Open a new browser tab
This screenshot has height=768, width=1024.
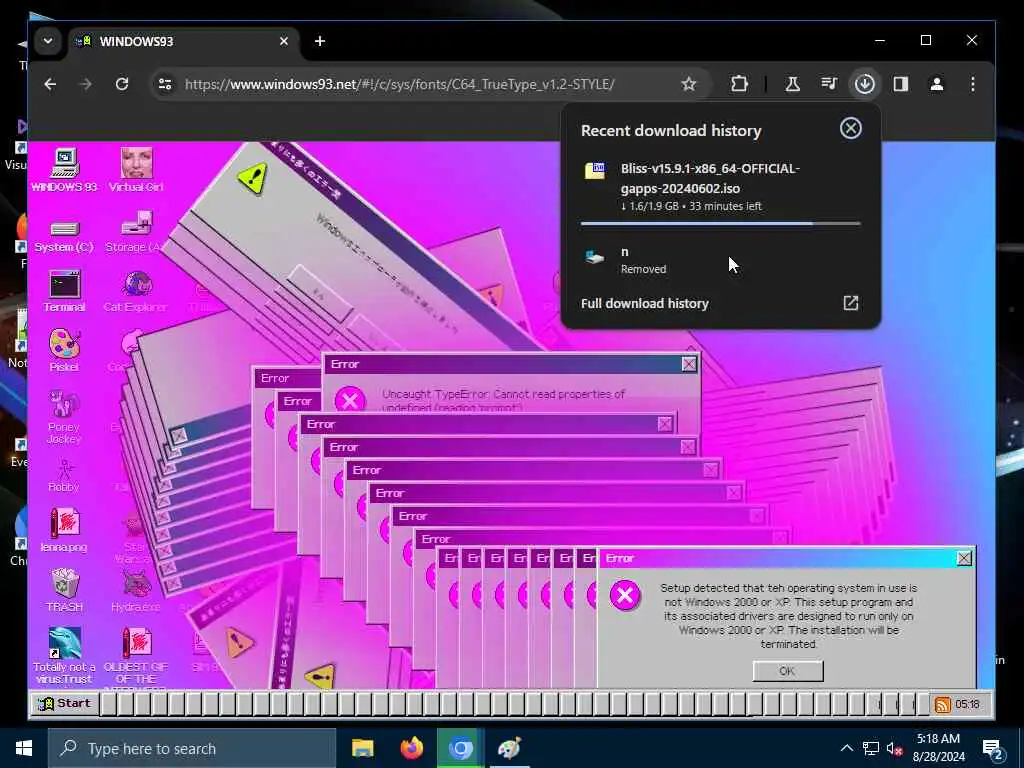[x=319, y=41]
